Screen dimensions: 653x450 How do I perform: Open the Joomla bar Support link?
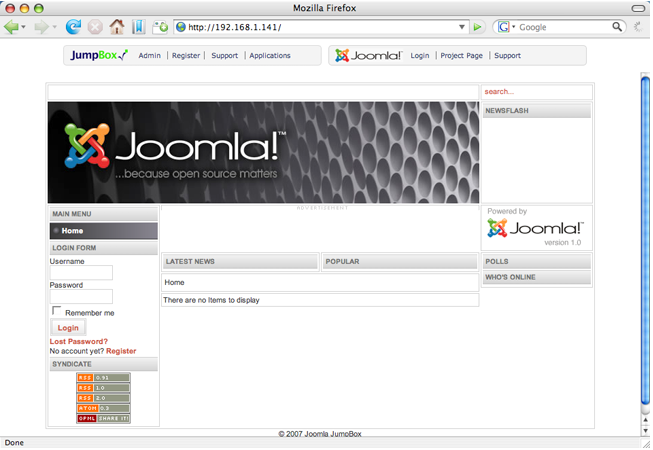[507, 55]
